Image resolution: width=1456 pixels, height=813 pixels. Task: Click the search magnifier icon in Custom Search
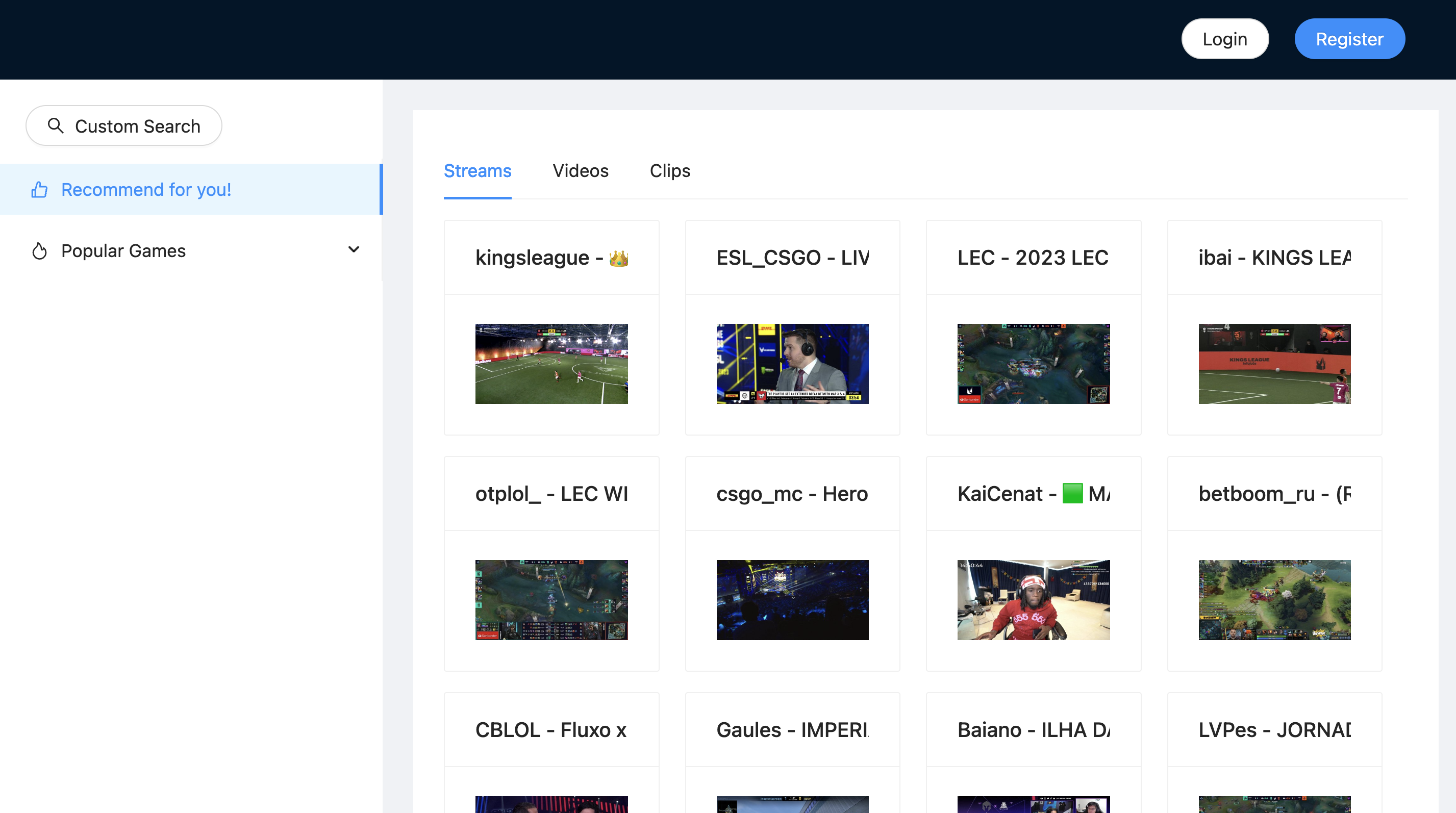(x=56, y=125)
